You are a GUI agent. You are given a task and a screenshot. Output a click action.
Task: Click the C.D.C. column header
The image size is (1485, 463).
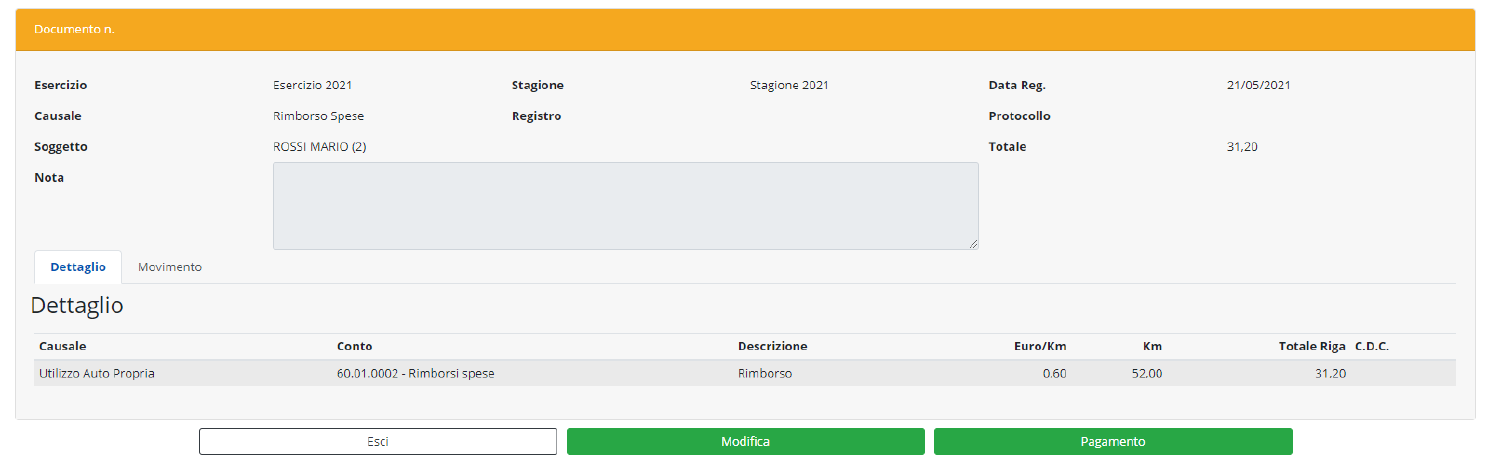[1372, 346]
